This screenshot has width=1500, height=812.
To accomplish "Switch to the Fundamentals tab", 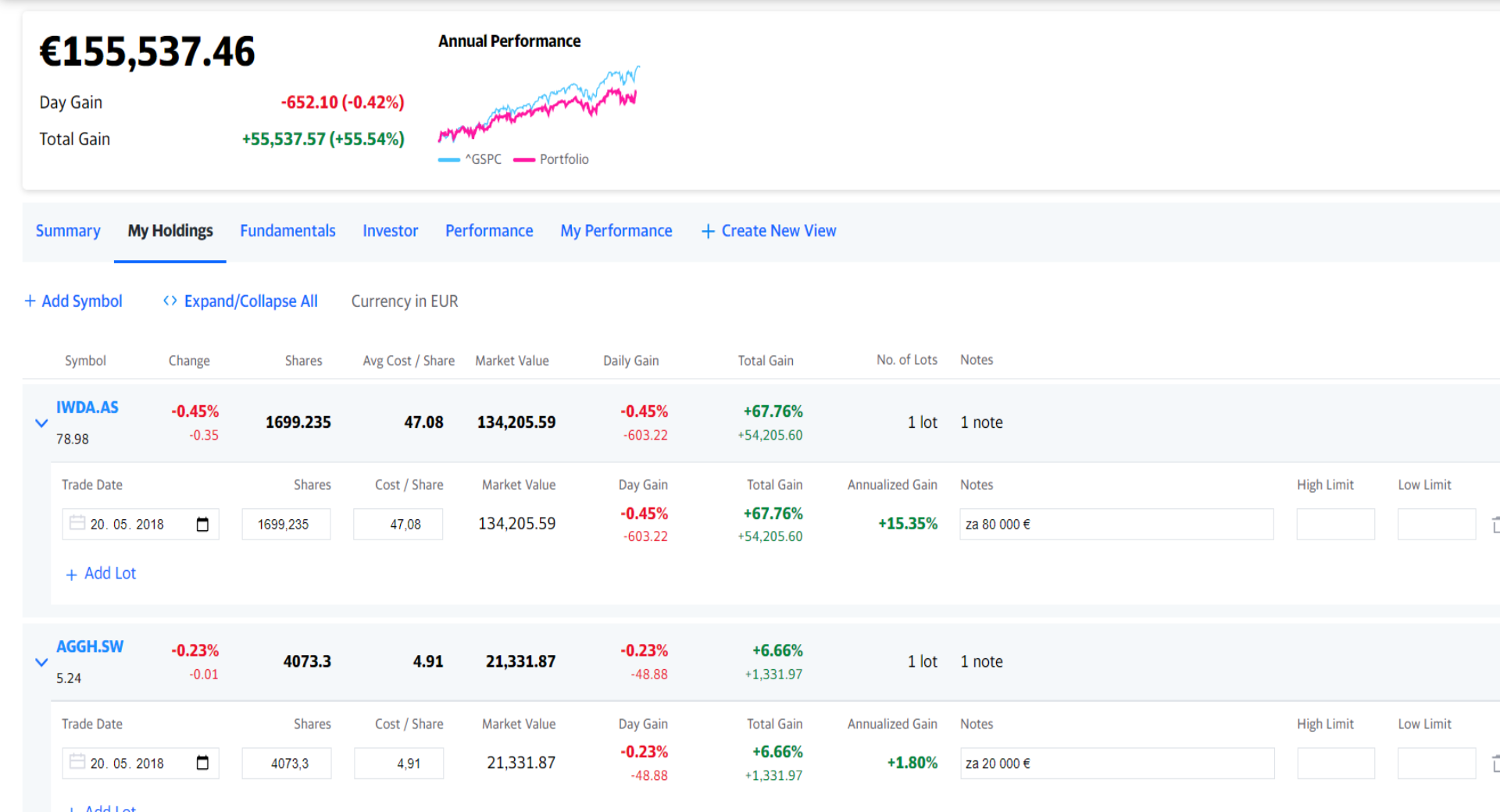I will point(287,231).
